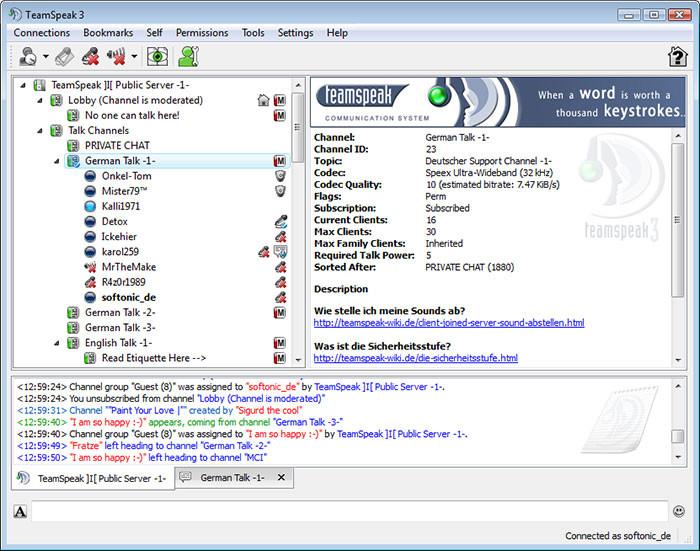
Task: Click the channel tree vertical scrollbar
Action: [298, 221]
